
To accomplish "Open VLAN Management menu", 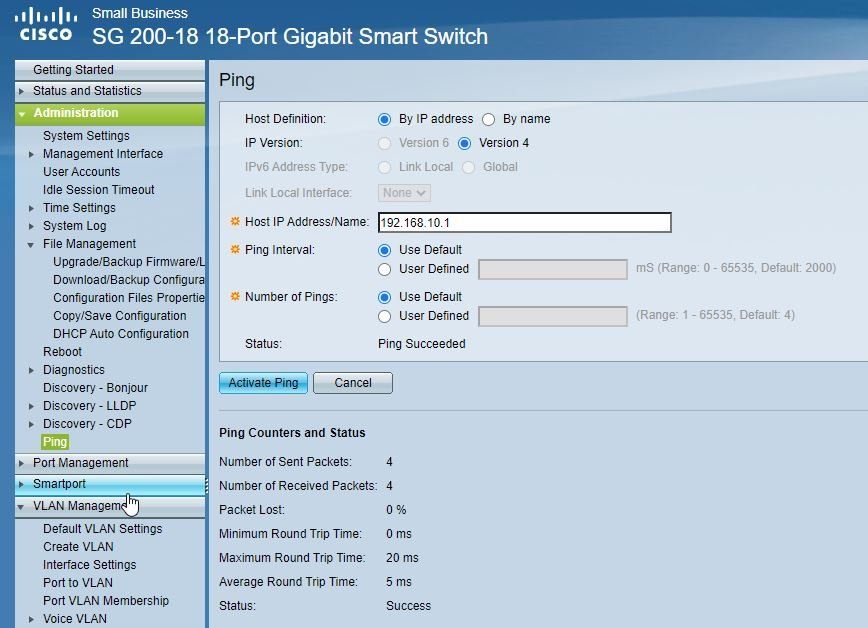I will point(110,506).
